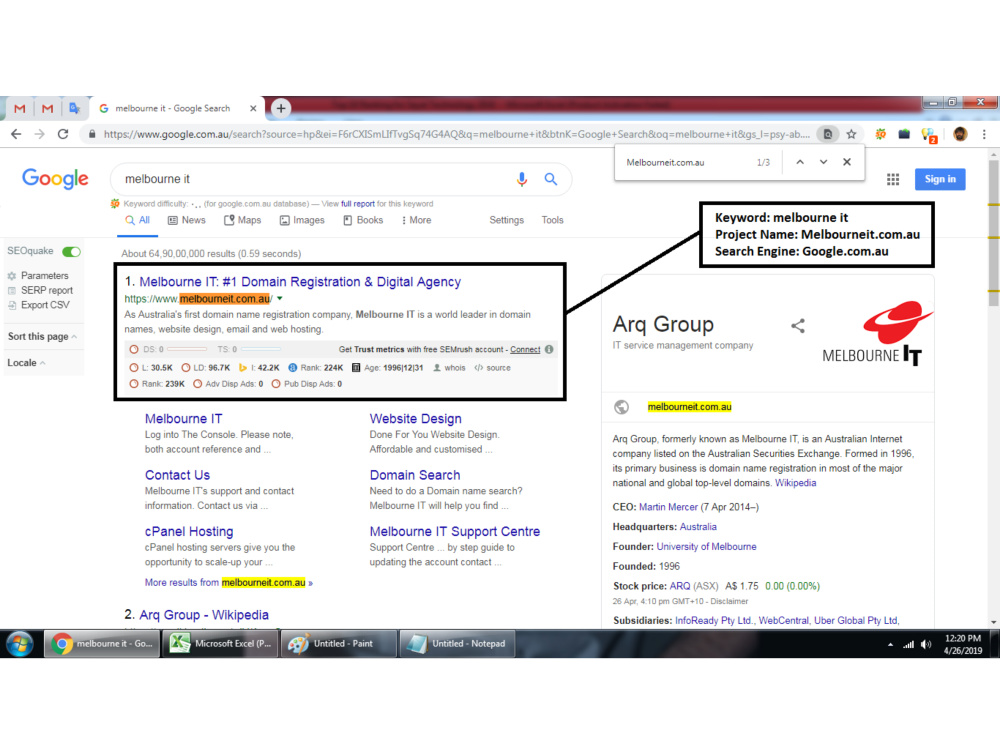Open the Domain Search sitelink
This screenshot has height=750, width=1000.
point(415,475)
